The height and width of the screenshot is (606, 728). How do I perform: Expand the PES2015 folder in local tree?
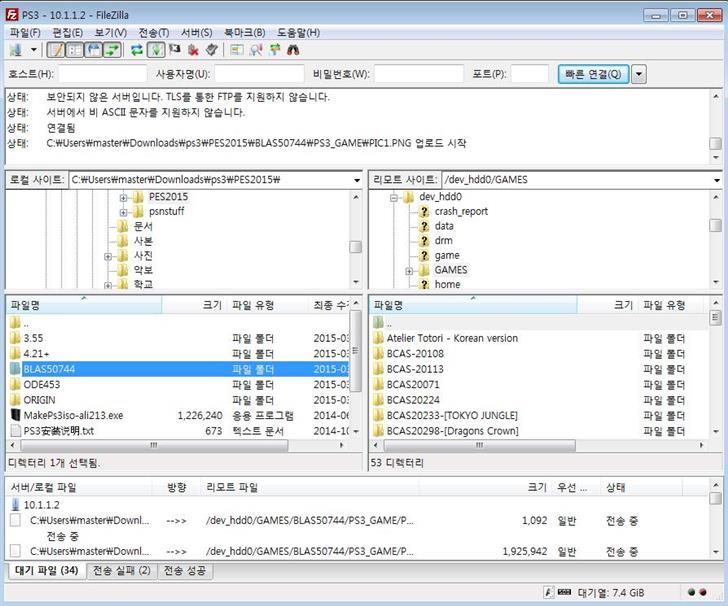pos(124,197)
